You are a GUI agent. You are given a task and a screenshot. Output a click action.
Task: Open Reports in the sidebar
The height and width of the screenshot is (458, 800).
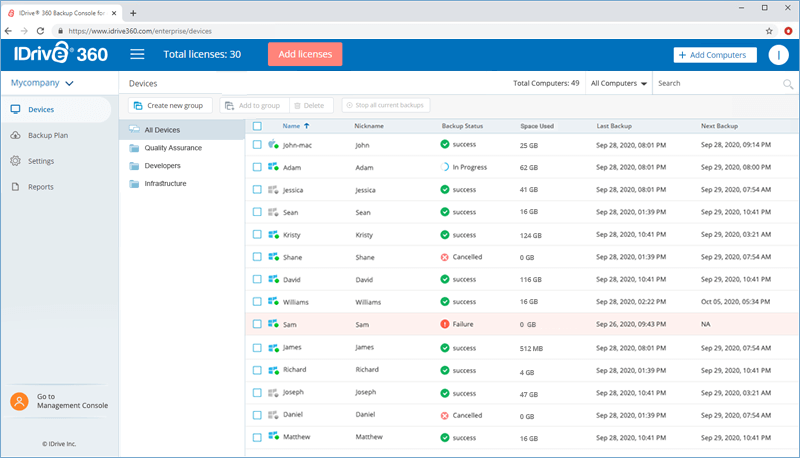click(41, 187)
